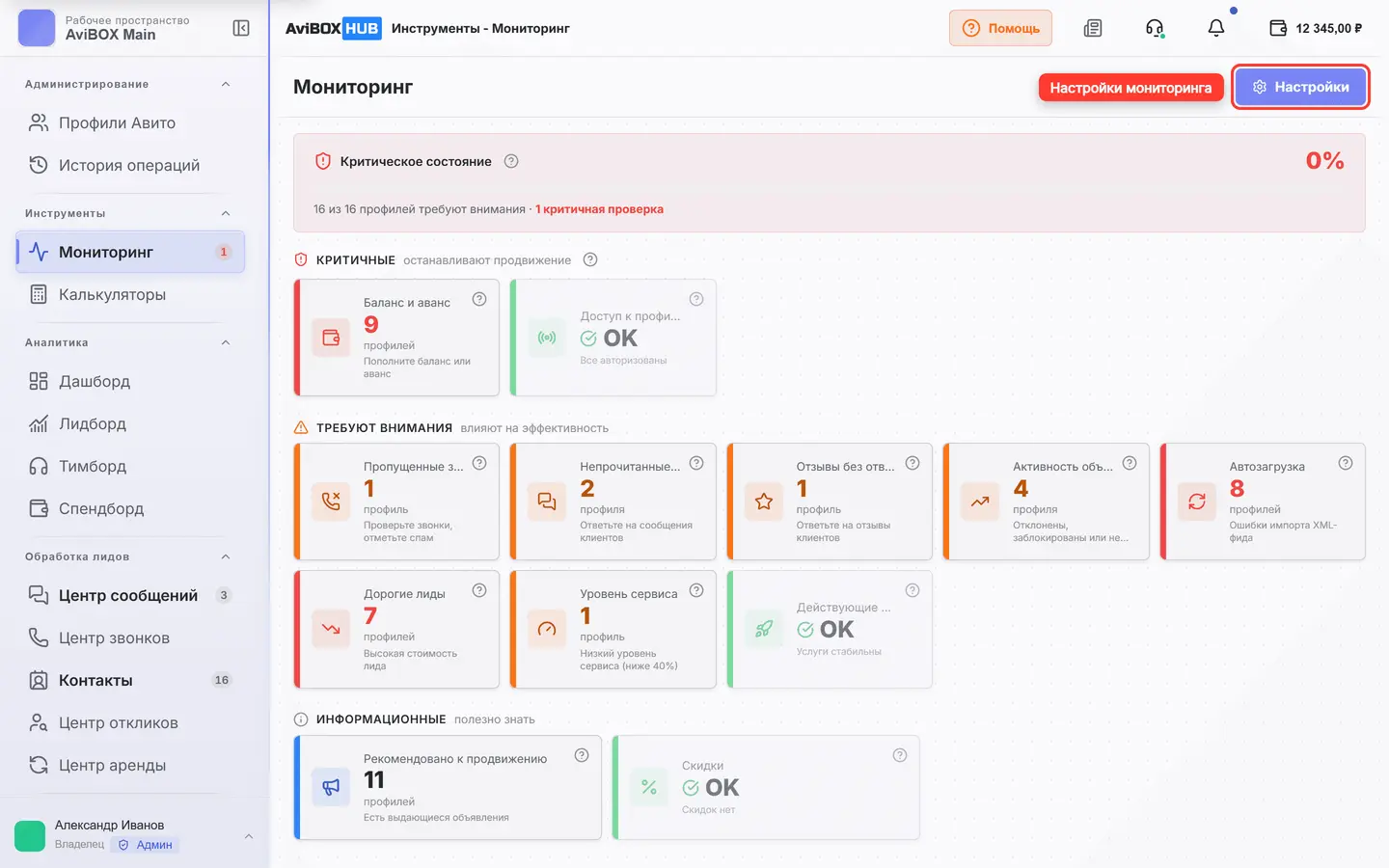Open История операций in sidebar
1389x868 pixels.
(x=130, y=165)
